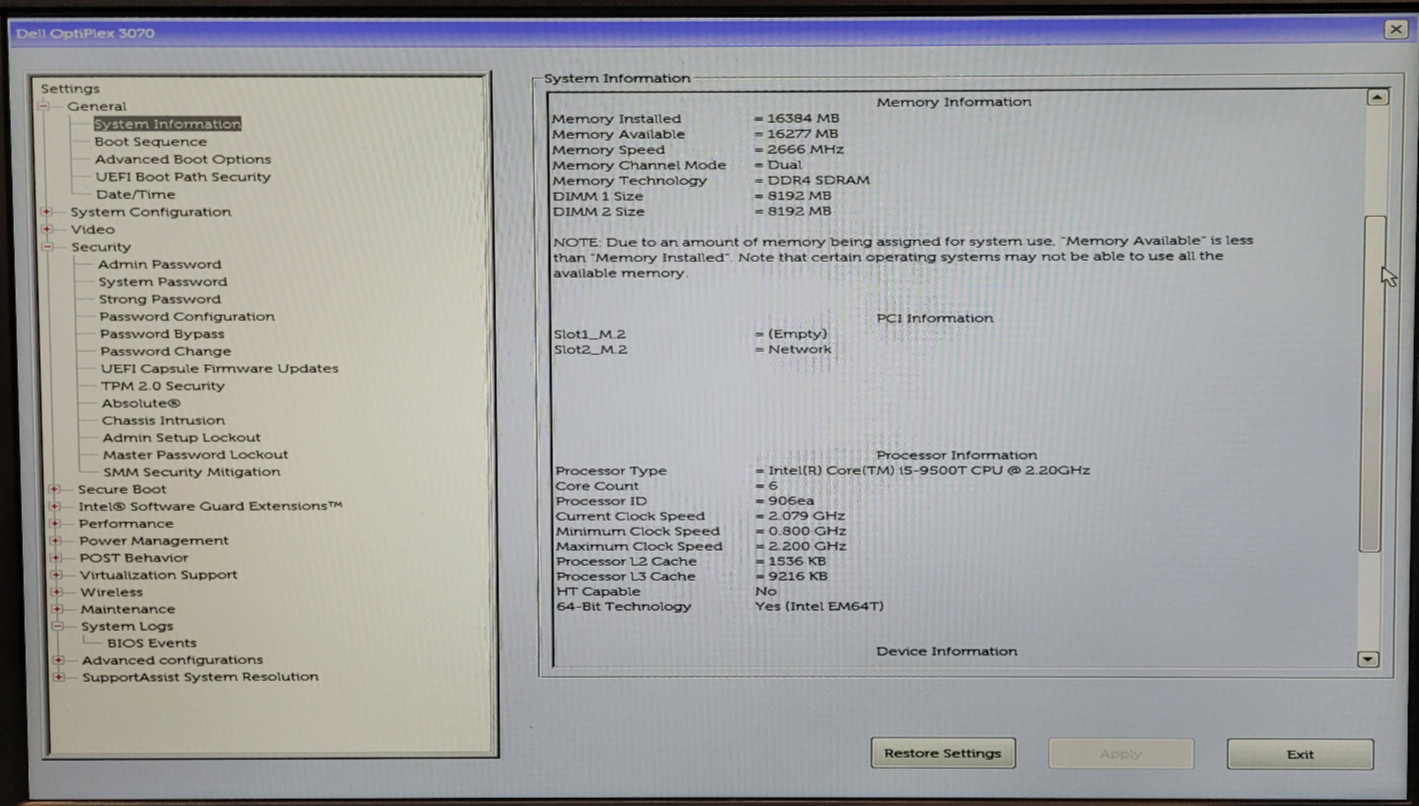This screenshot has height=806, width=1419.
Task: Select the POST Behavior category
Action: pyautogui.click(x=134, y=558)
